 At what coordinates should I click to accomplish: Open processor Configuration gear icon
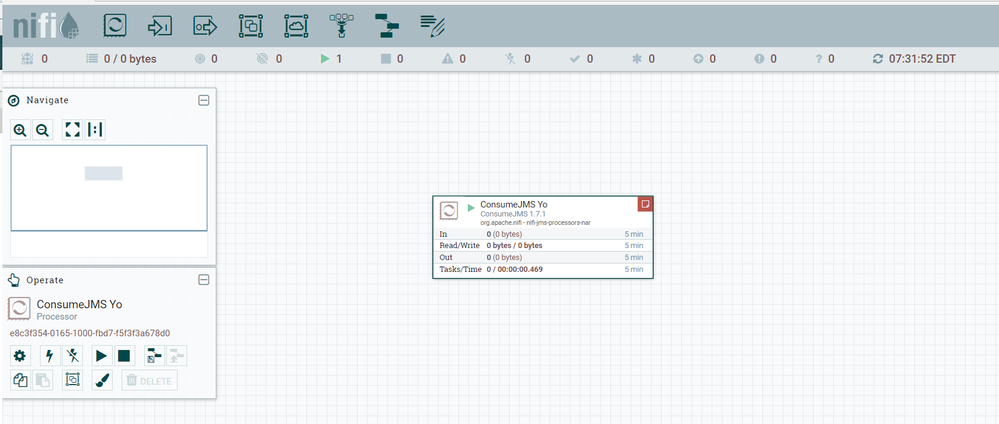pos(19,356)
